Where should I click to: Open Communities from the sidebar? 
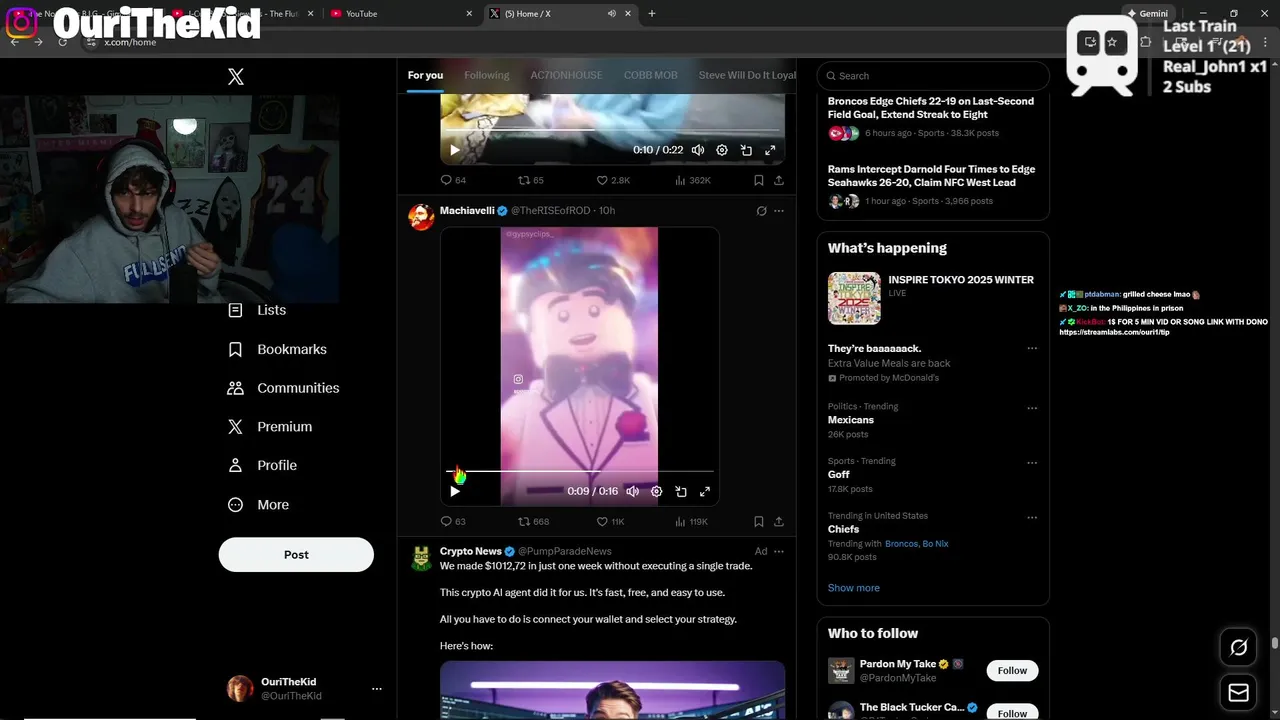(x=283, y=388)
